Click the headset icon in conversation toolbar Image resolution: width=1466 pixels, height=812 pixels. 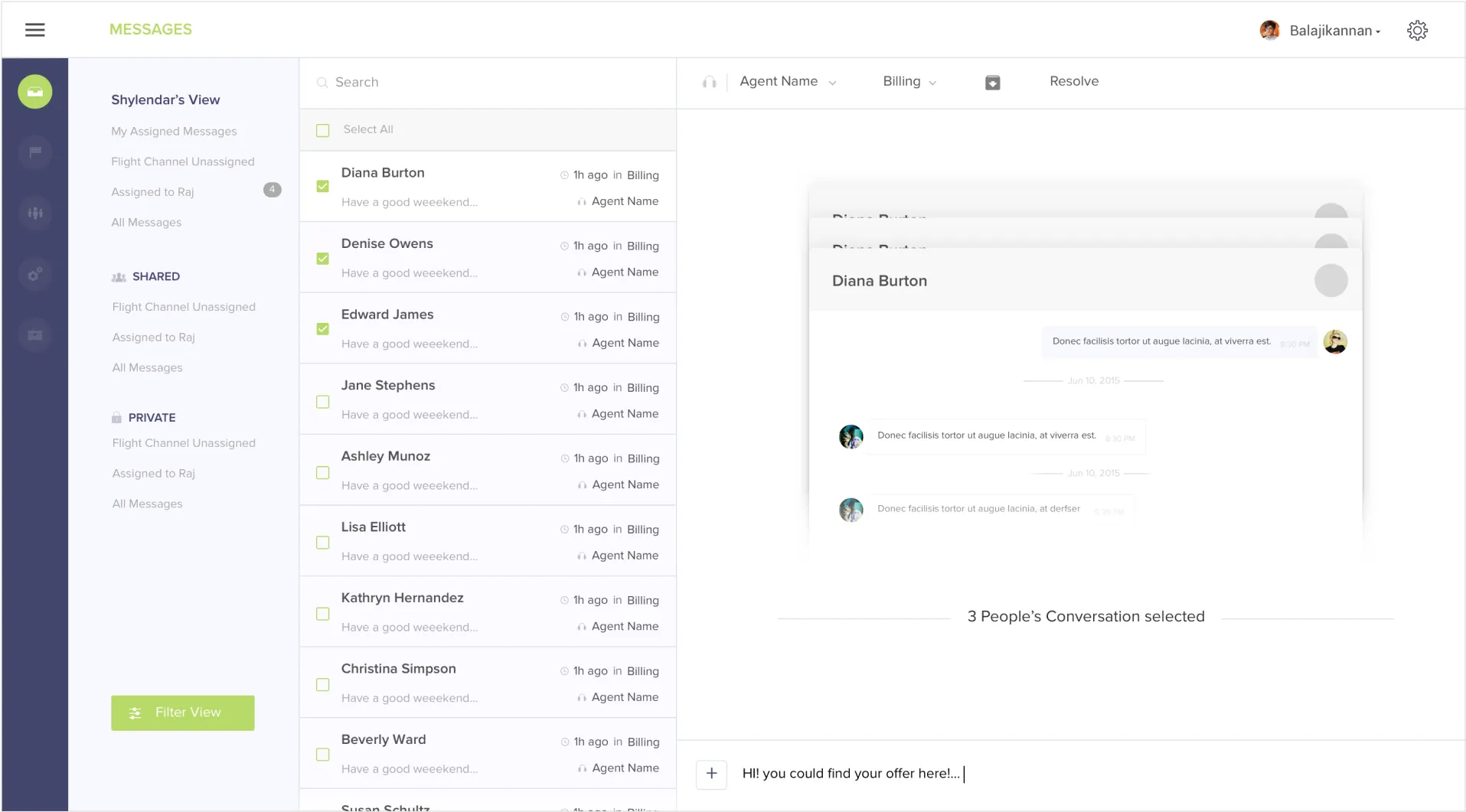coord(710,82)
